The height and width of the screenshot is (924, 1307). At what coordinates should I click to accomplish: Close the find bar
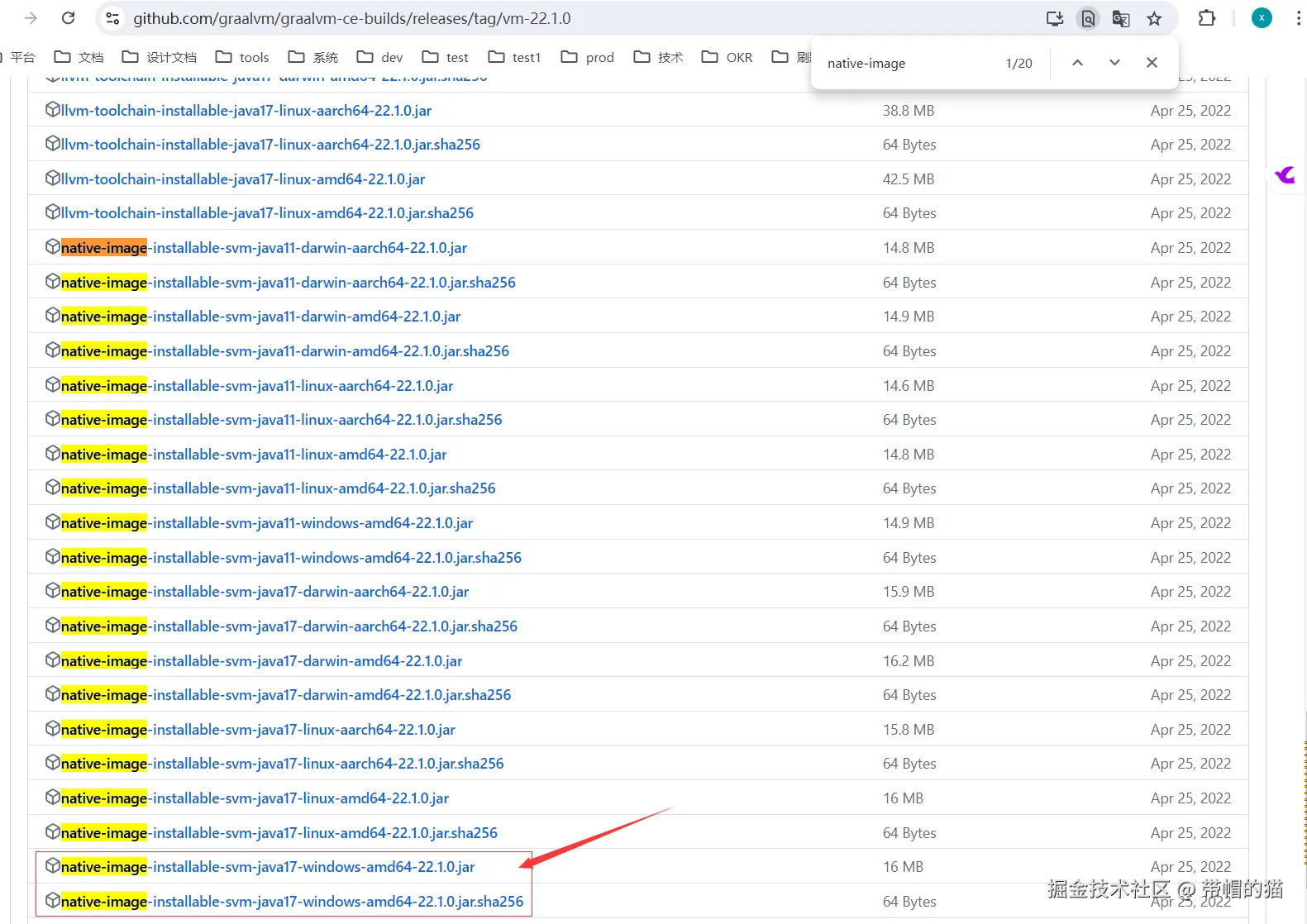point(1152,63)
